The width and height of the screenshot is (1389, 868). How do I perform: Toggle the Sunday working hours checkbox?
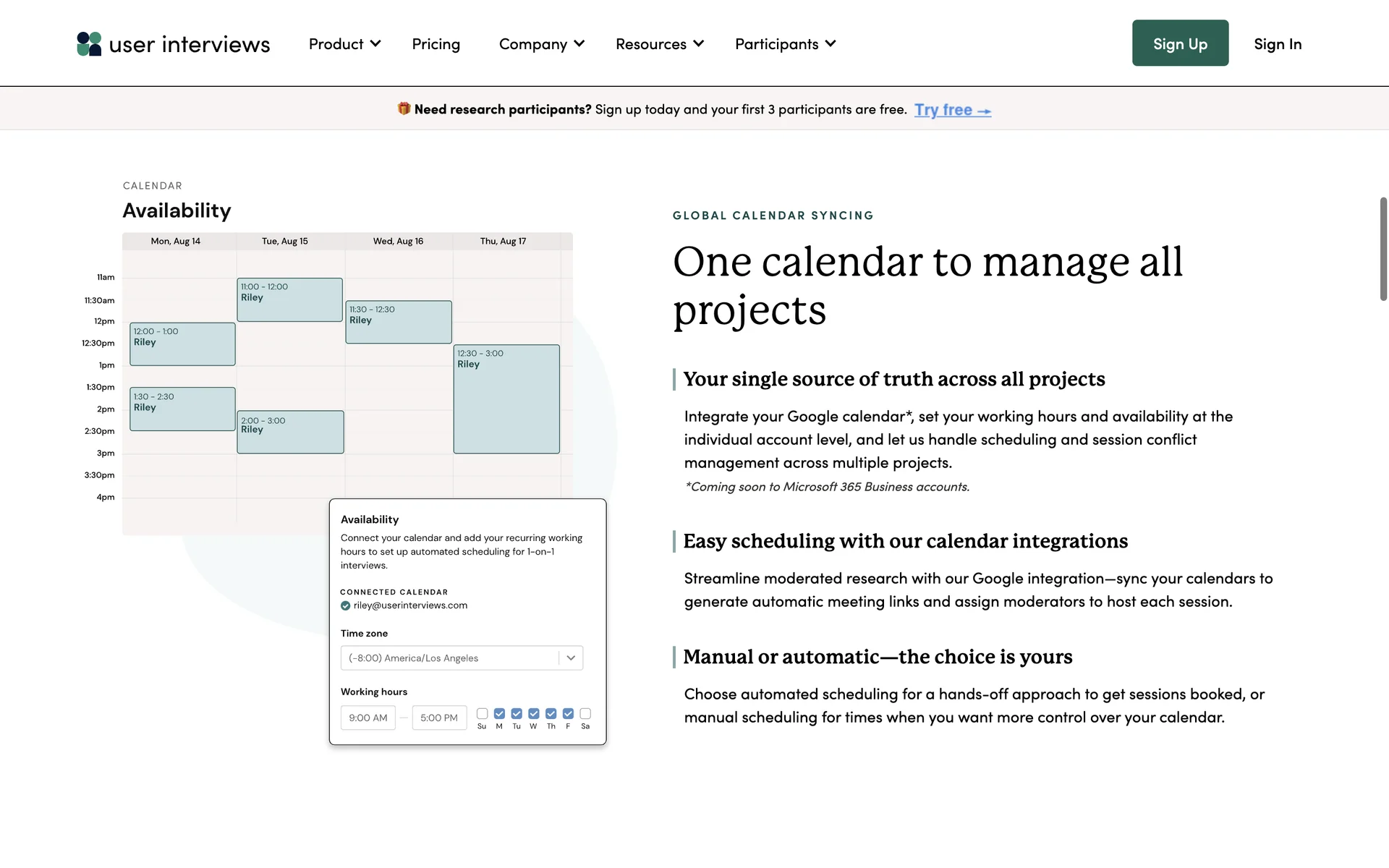click(482, 714)
